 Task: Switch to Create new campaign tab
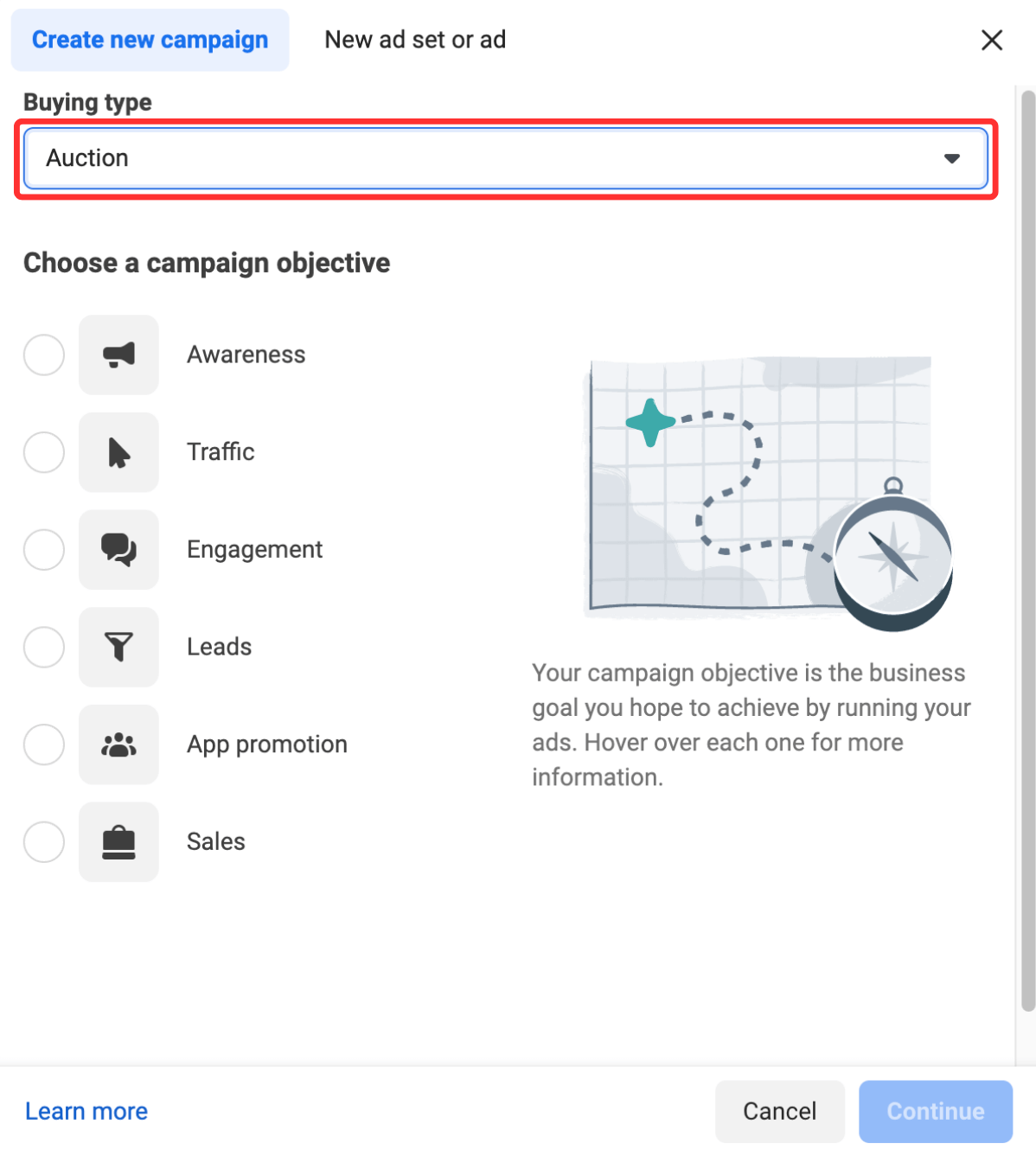pyautogui.click(x=150, y=40)
